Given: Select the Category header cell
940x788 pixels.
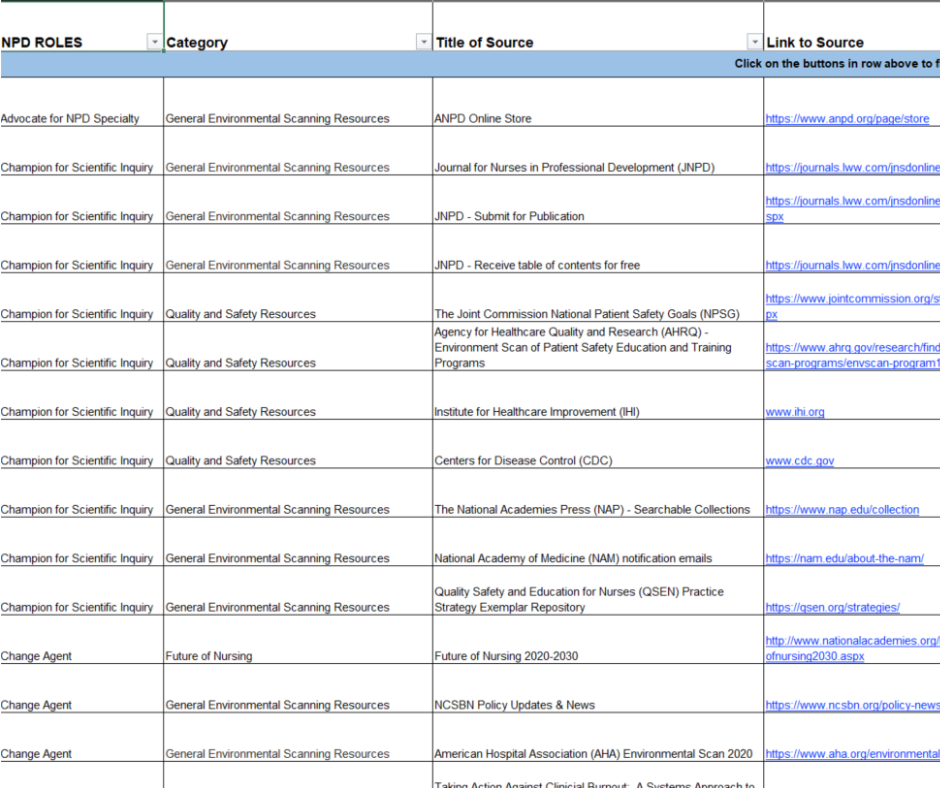Looking at the screenshot, I should tap(298, 26).
